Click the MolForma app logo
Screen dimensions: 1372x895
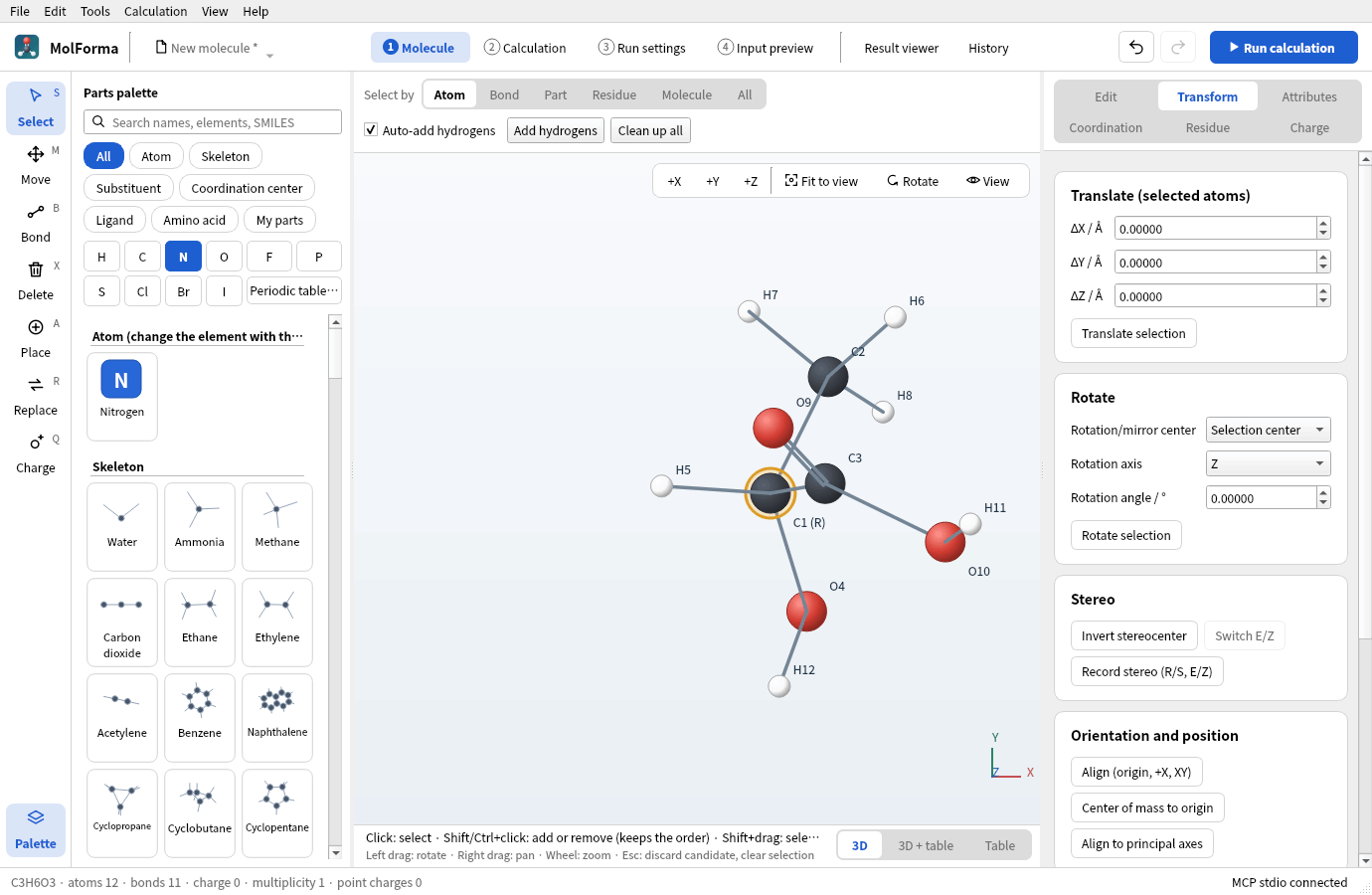(27, 47)
